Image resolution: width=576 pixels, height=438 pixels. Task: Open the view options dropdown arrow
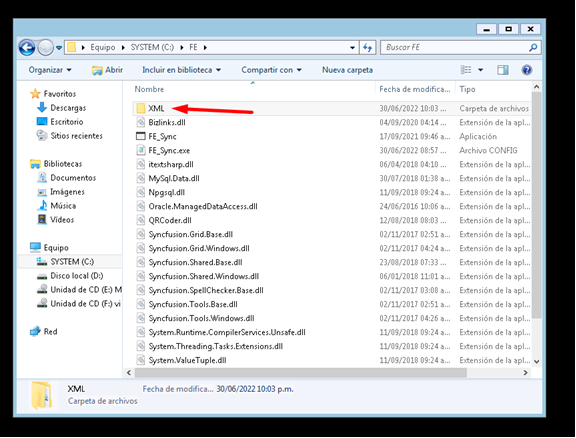[480, 70]
